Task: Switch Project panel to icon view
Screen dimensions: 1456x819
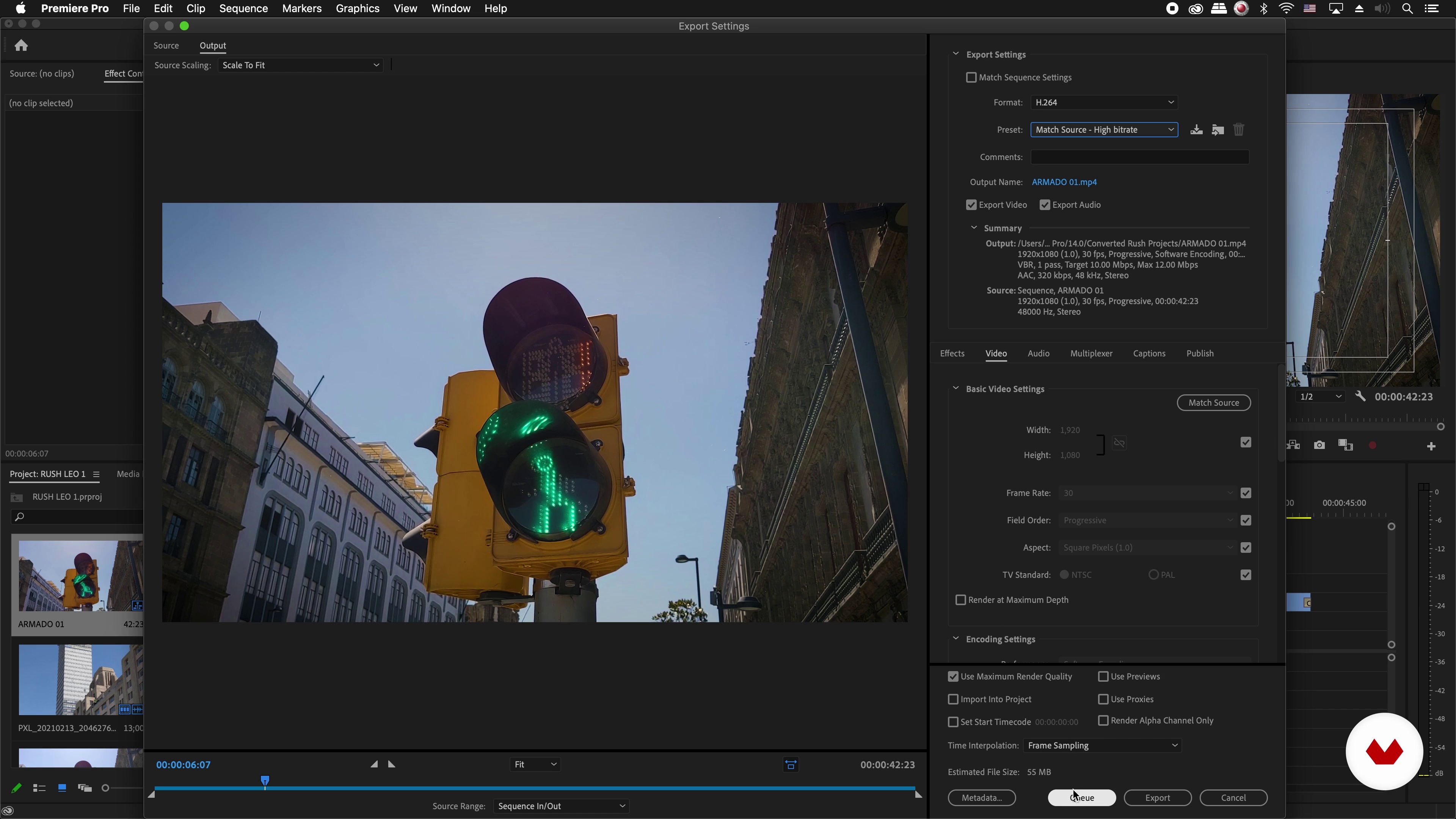Action: [62, 788]
